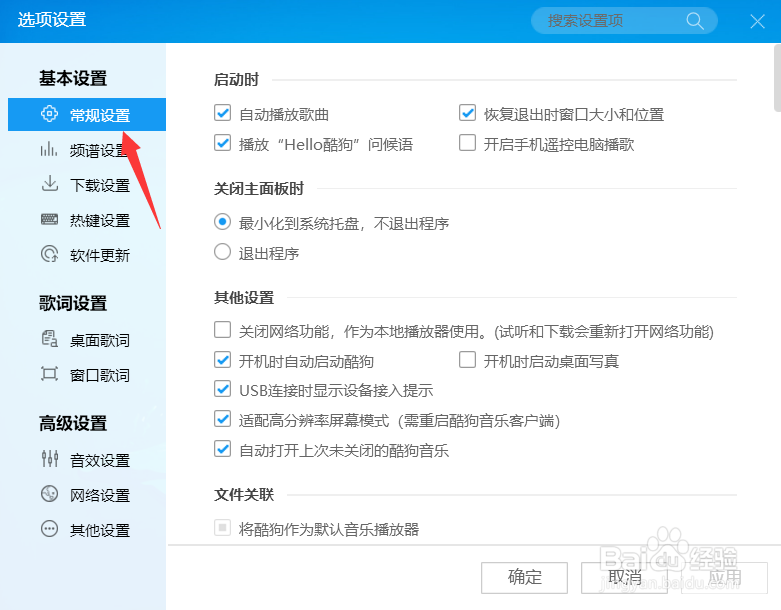Click the 启动时 group label
Viewport: 781px width, 610px height.
pyautogui.click(x=236, y=80)
